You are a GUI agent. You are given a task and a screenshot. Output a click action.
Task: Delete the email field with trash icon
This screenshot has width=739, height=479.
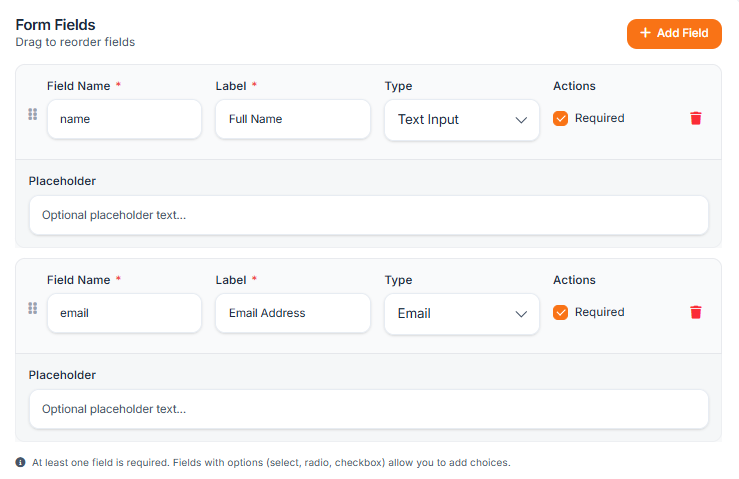(696, 312)
